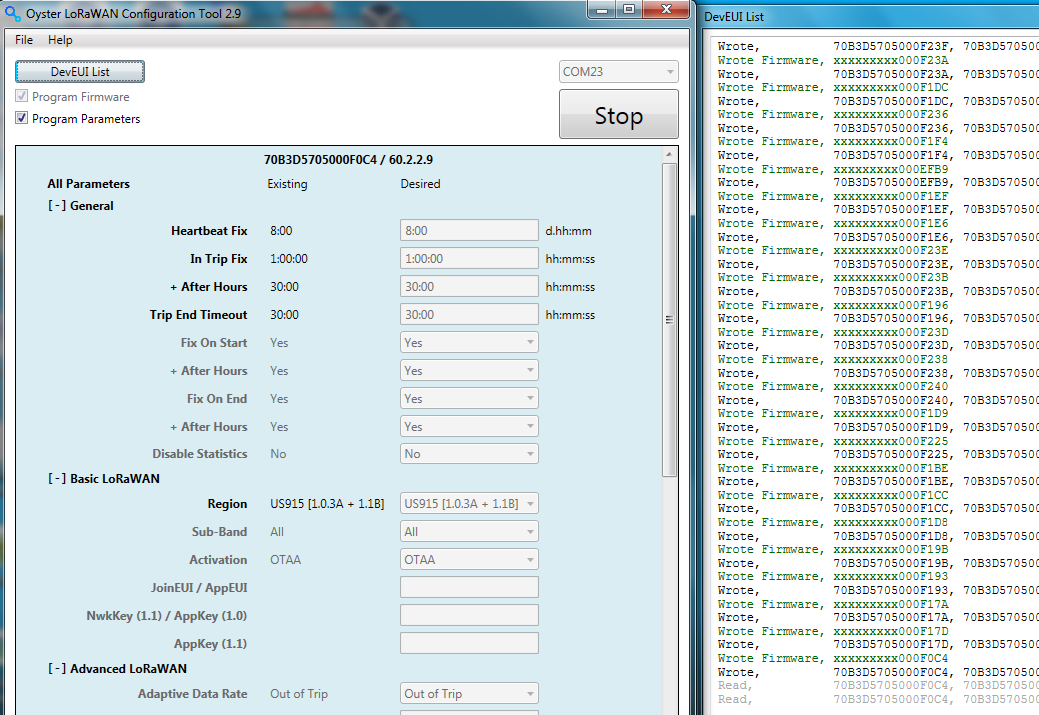This screenshot has width=1039, height=715.
Task: Open the COM23 port dropdown
Action: coord(618,72)
